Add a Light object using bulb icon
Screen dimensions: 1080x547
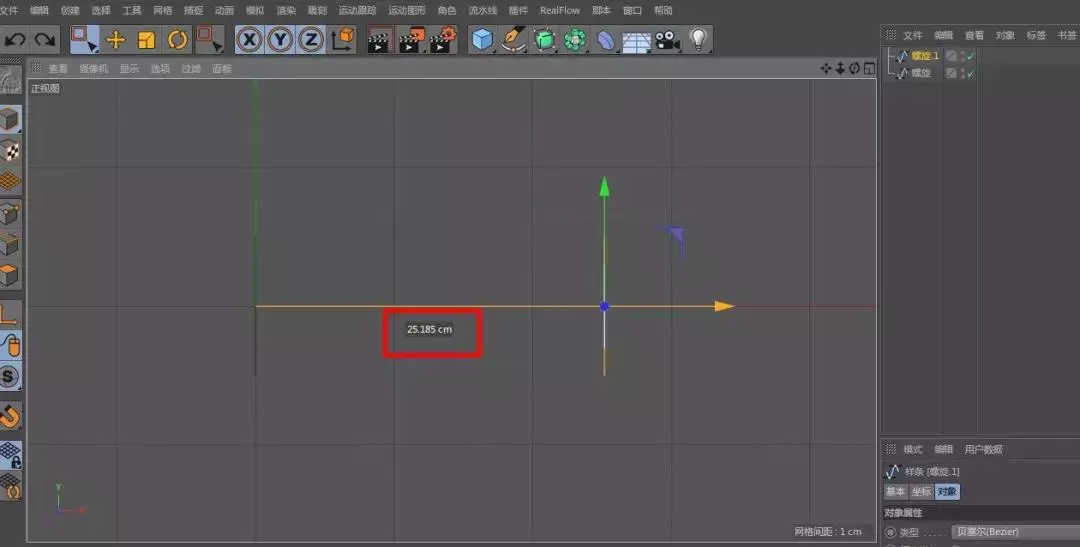[698, 40]
